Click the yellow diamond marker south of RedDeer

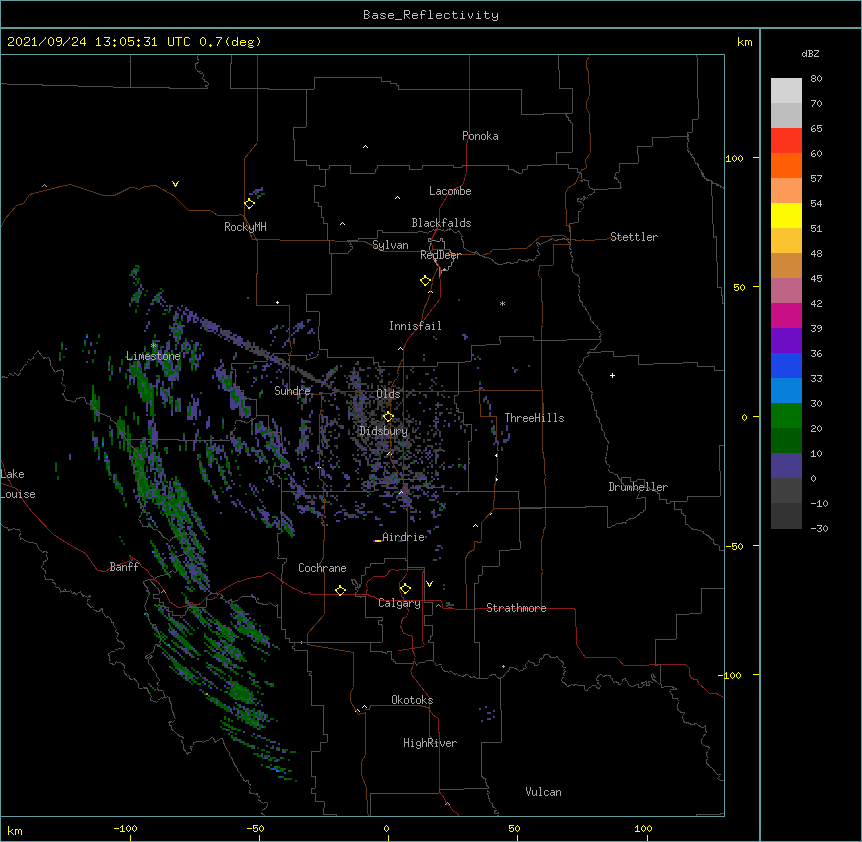pos(425,281)
